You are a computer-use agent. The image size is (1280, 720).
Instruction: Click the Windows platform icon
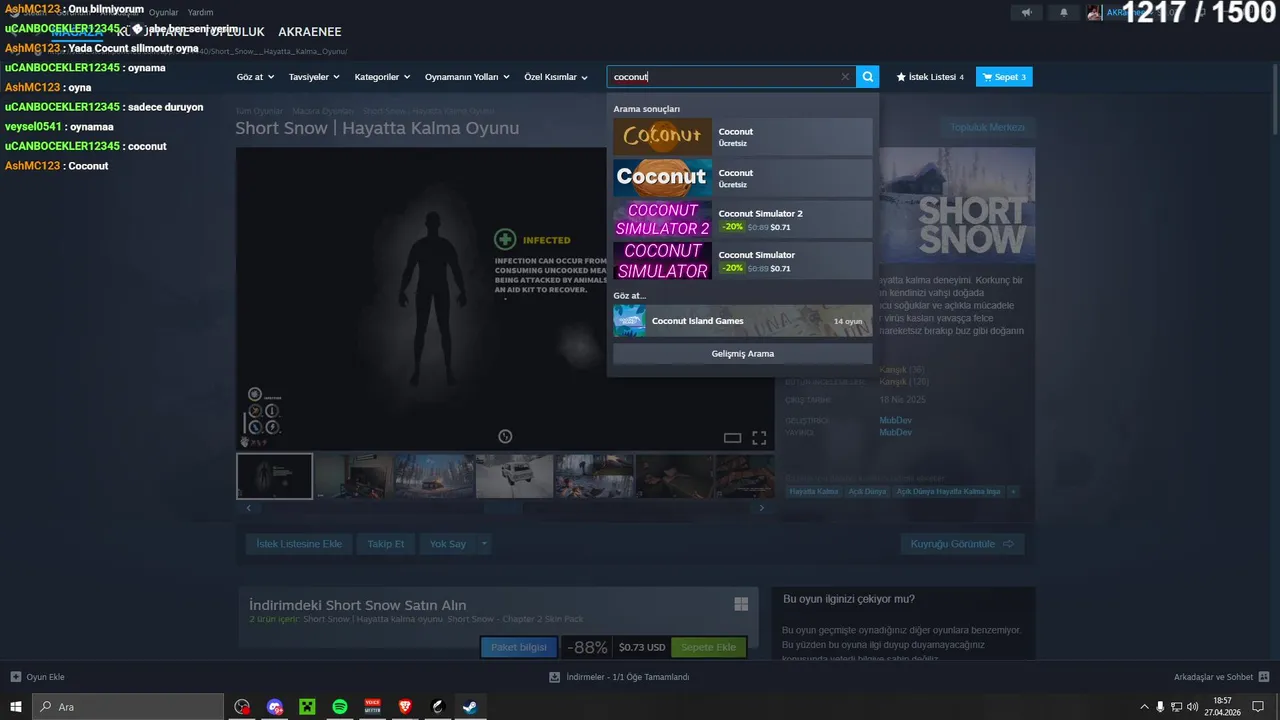coord(741,604)
